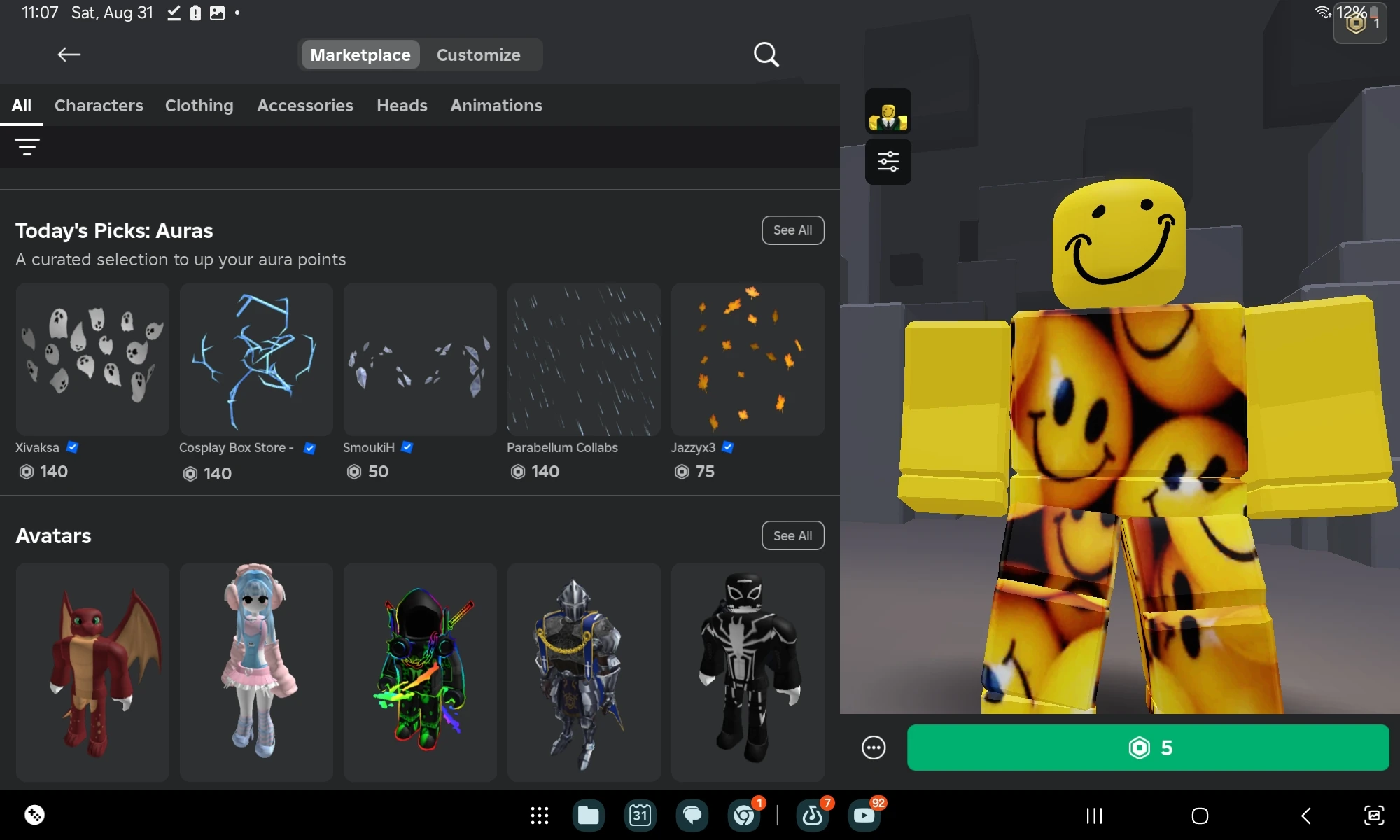The image size is (1400, 840).
Task: Open the Parabellum Collabs aura listing
Action: tap(583, 360)
